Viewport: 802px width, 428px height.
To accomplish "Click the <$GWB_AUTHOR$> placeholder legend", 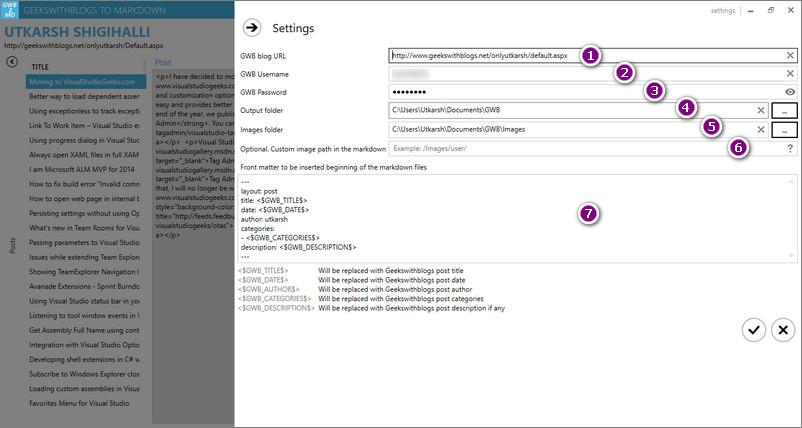I will [269, 289].
